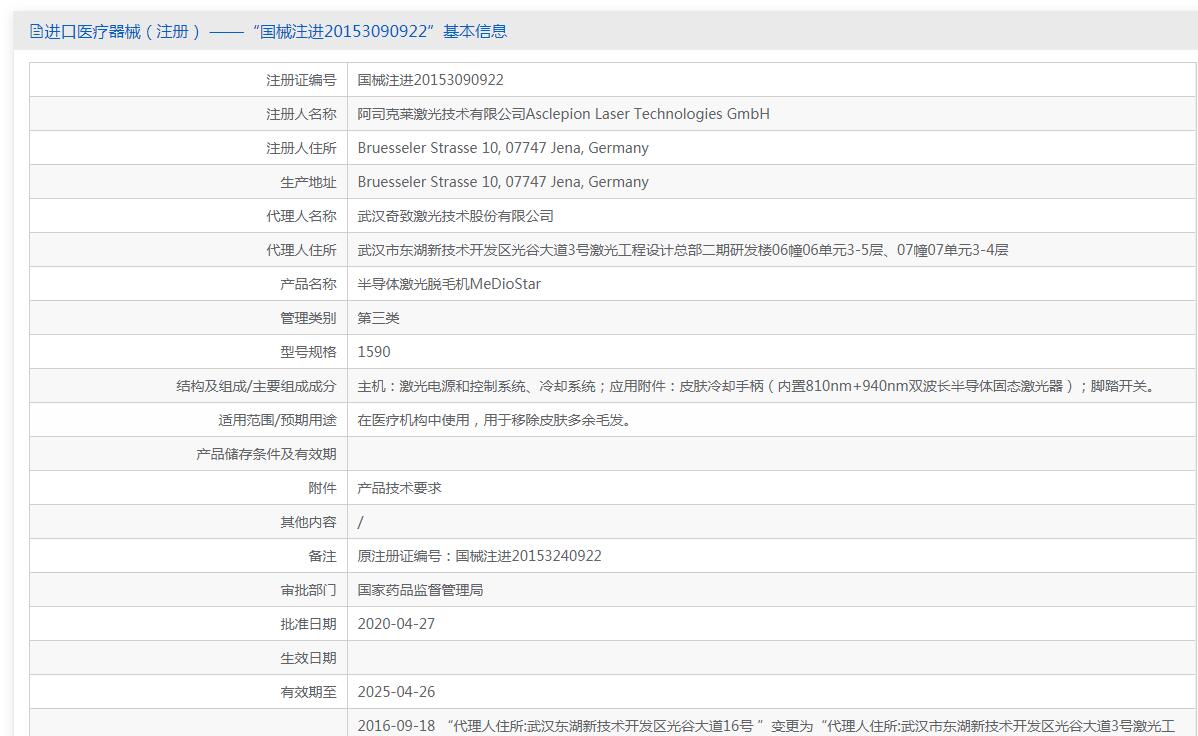1198x736 pixels.
Task: Click the 生产地址 address value
Action: (502, 182)
